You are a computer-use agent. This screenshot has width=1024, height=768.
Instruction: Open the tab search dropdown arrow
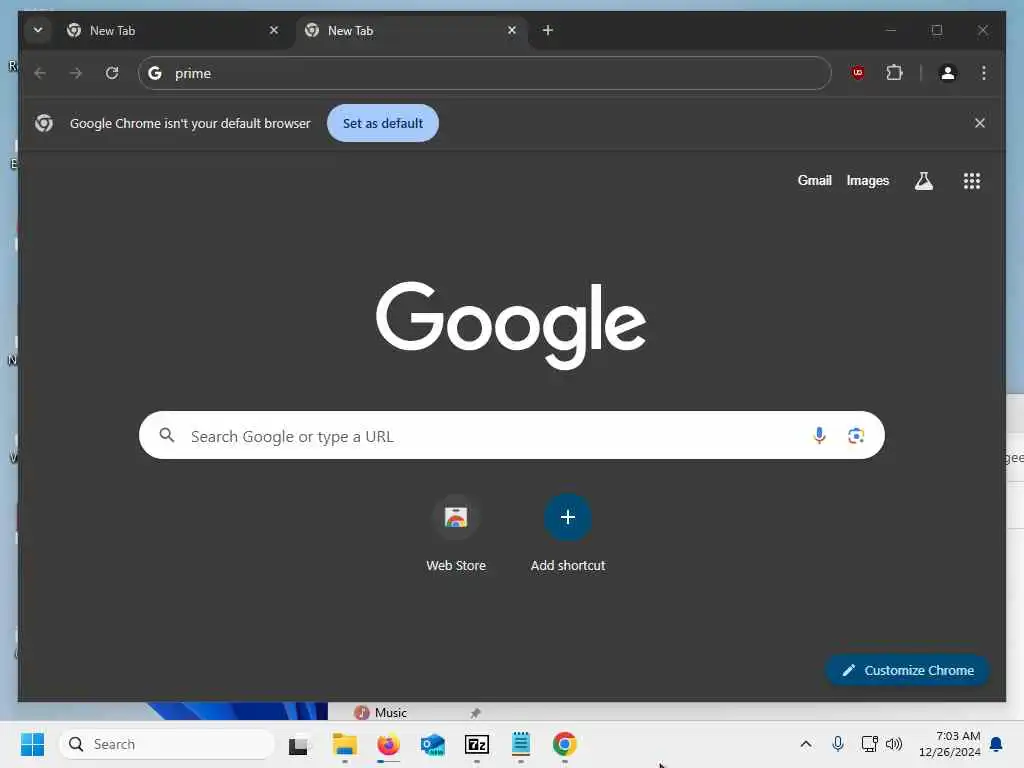(x=38, y=30)
